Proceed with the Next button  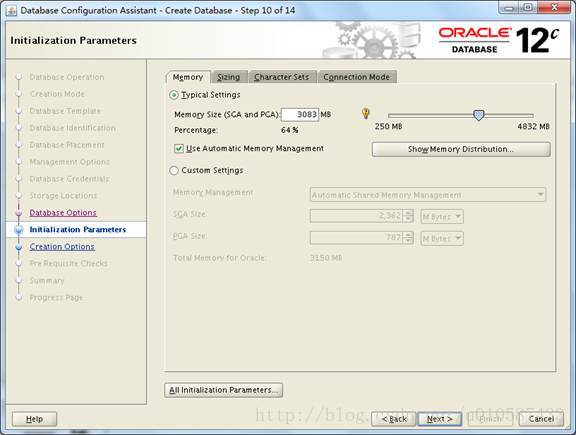(439, 419)
